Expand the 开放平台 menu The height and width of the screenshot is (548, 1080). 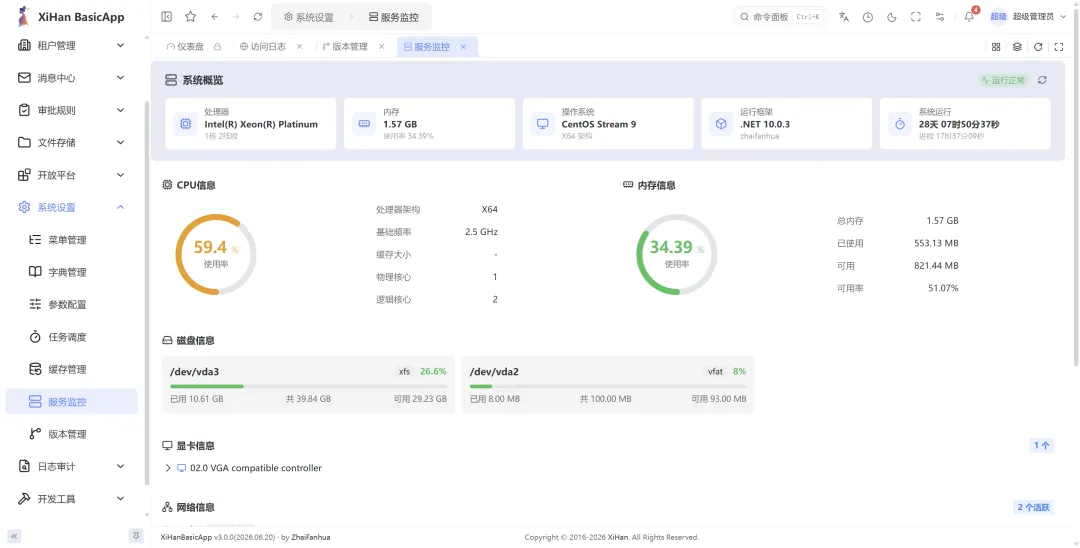(72, 175)
